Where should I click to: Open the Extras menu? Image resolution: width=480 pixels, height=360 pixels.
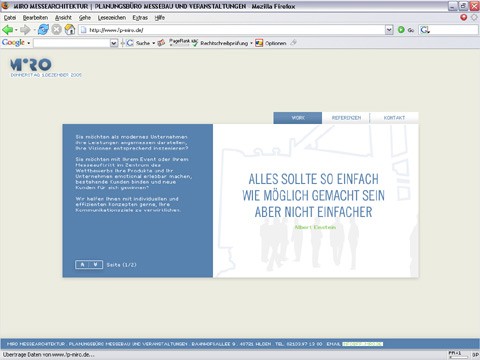(140, 18)
